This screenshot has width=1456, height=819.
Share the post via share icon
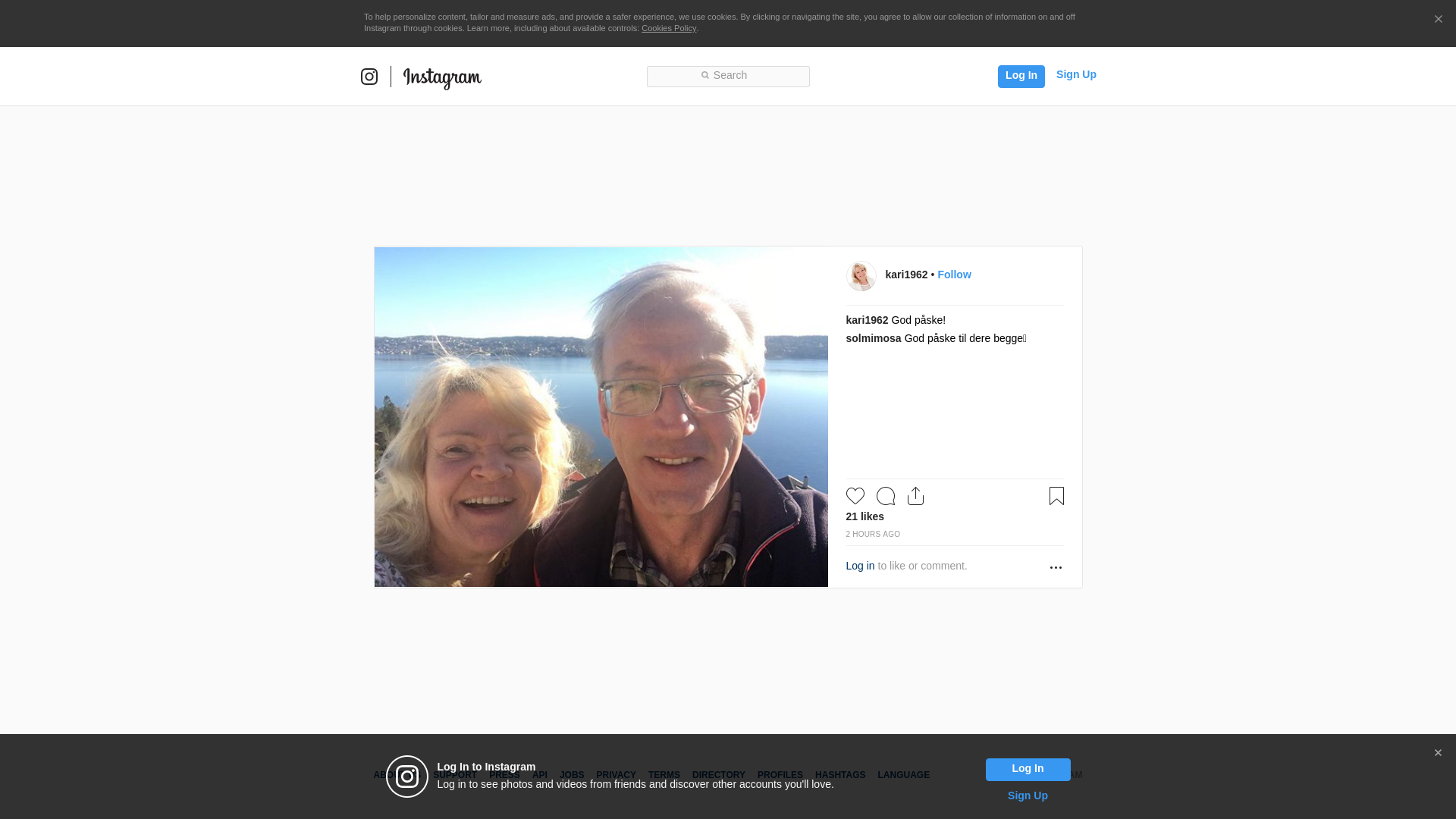[915, 496]
